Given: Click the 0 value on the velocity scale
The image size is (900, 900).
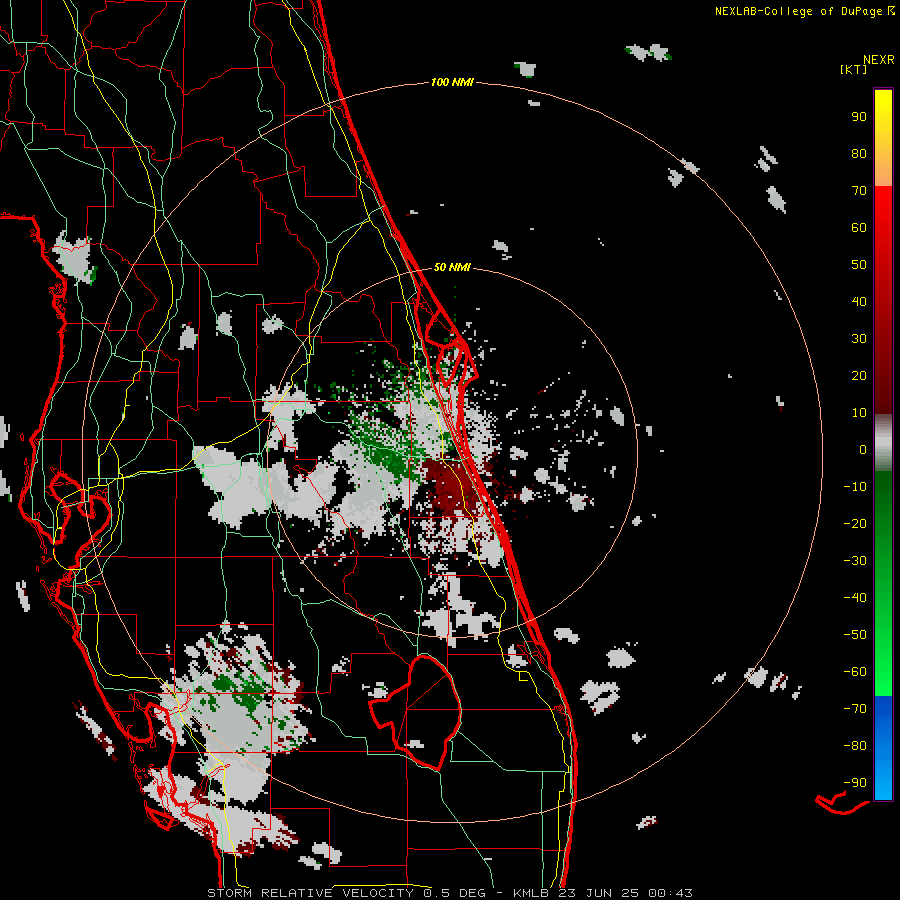Looking at the screenshot, I should [863, 449].
